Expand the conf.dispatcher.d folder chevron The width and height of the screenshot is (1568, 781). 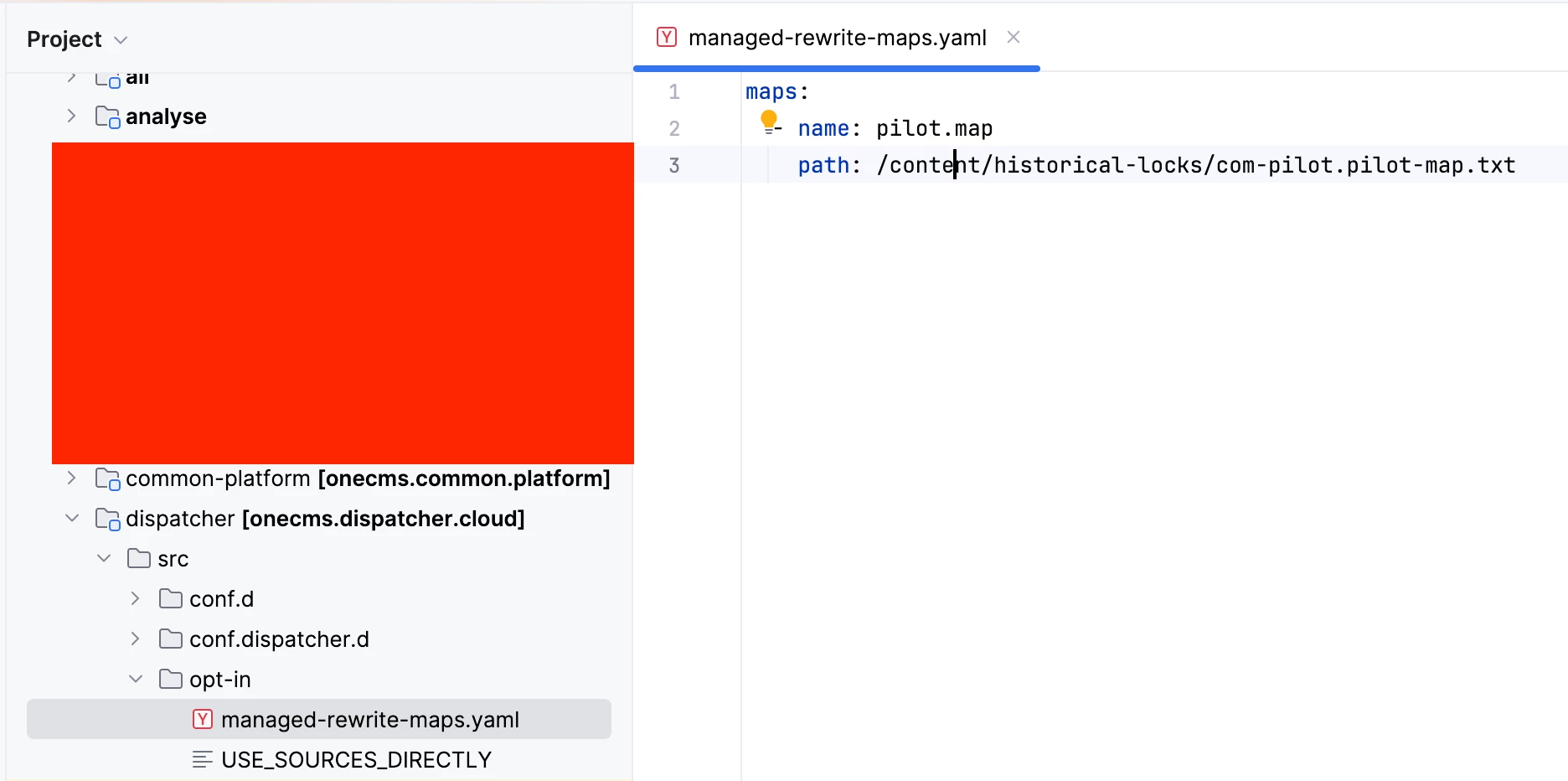click(136, 639)
